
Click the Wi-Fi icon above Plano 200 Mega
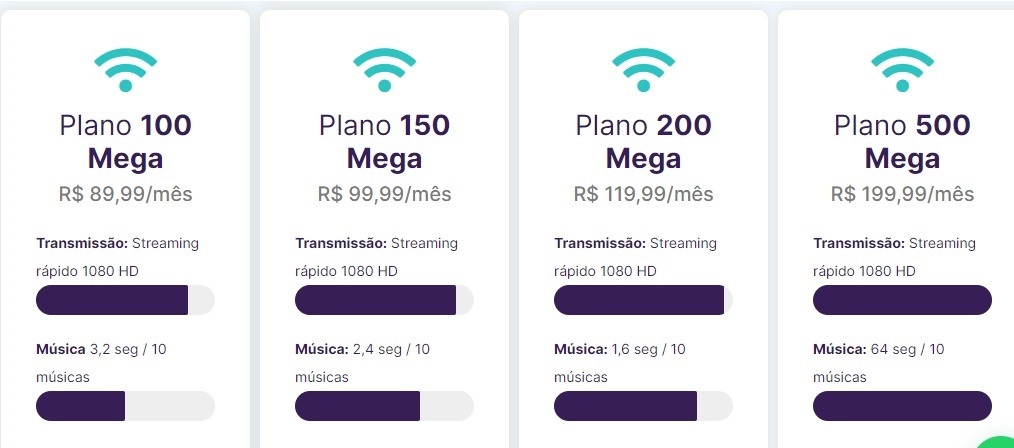(643, 70)
